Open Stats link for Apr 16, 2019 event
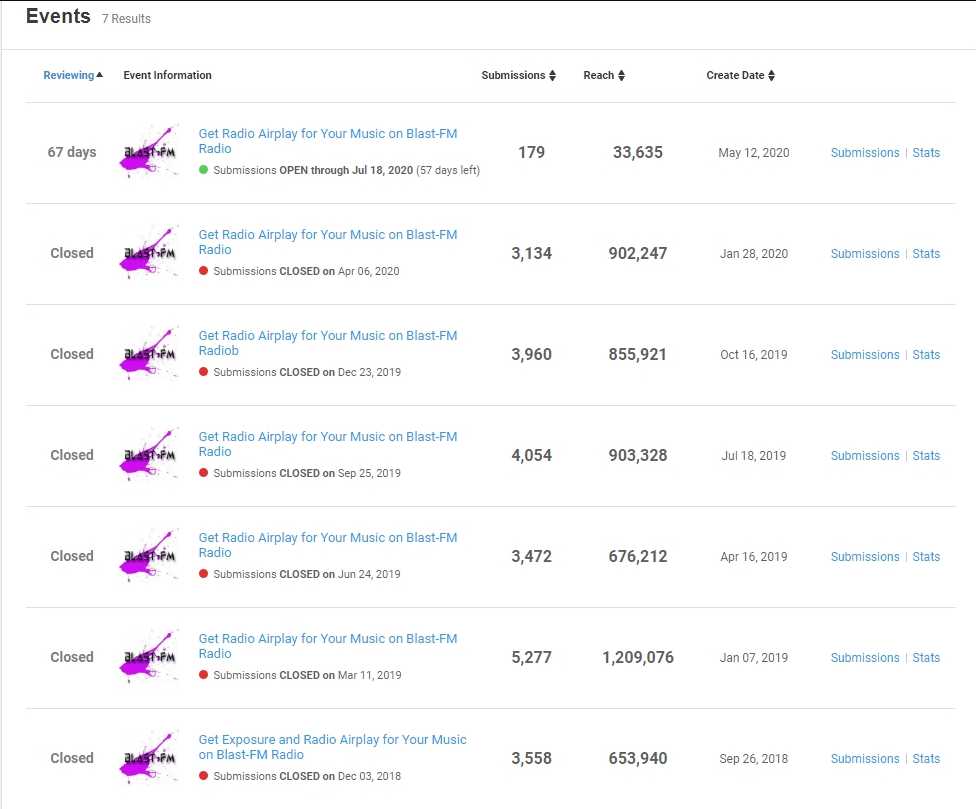 [x=926, y=556]
